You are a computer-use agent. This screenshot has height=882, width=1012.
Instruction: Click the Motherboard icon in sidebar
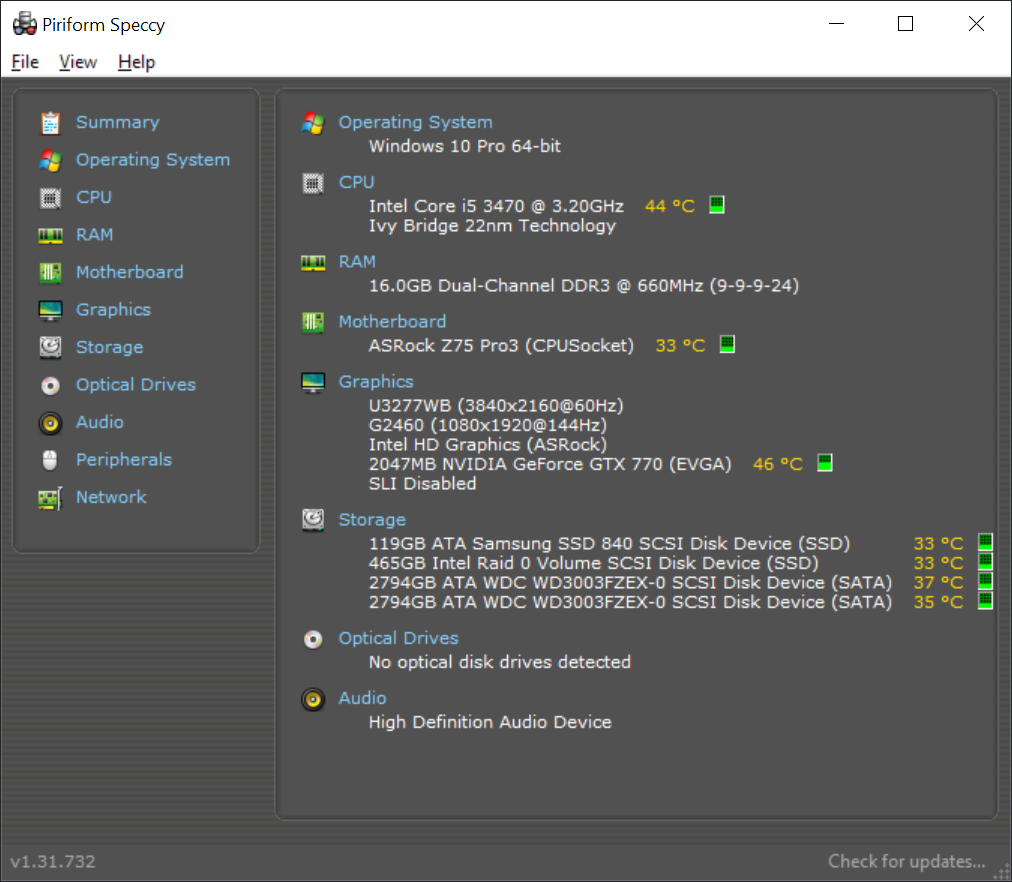click(50, 272)
